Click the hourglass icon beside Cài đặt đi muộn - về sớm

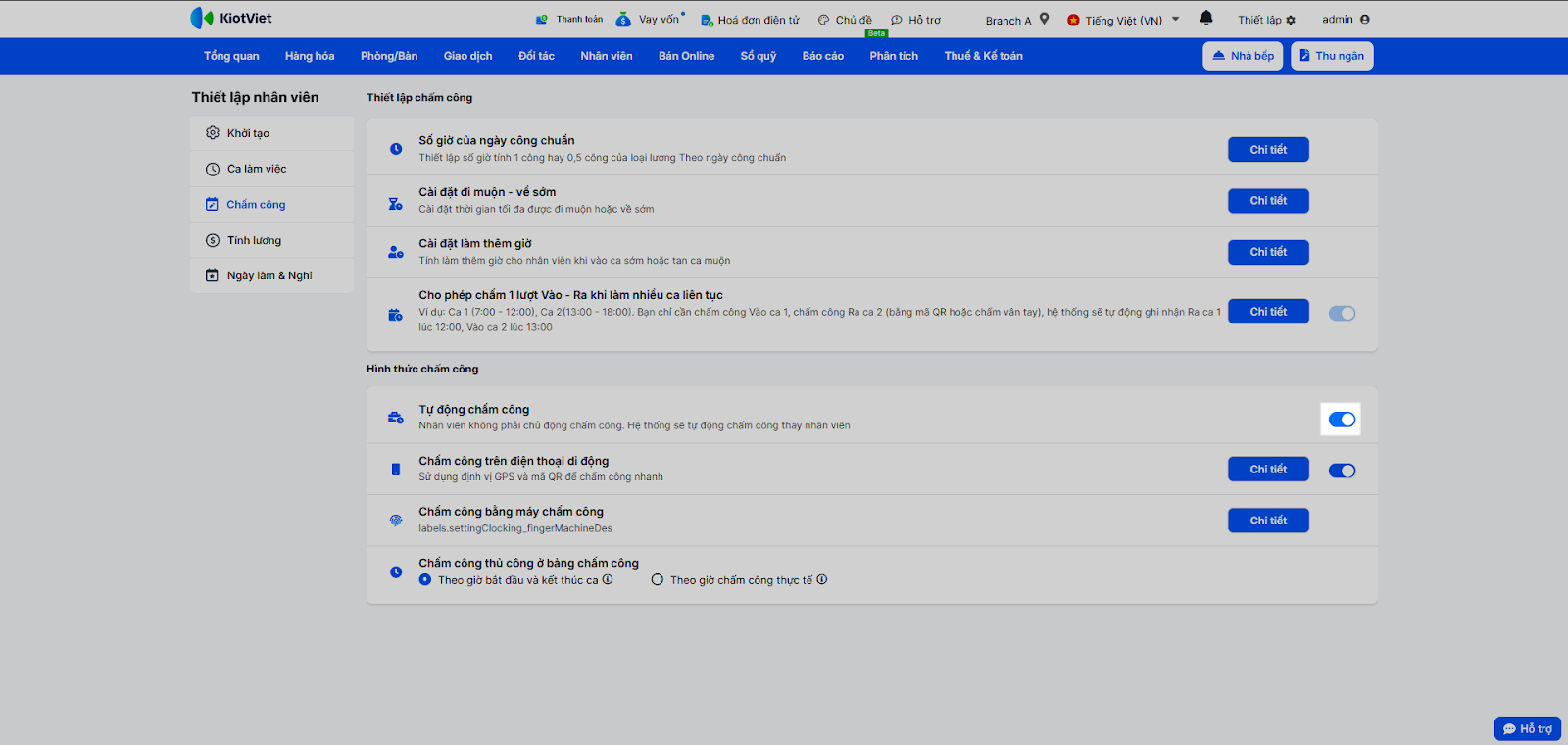point(396,204)
